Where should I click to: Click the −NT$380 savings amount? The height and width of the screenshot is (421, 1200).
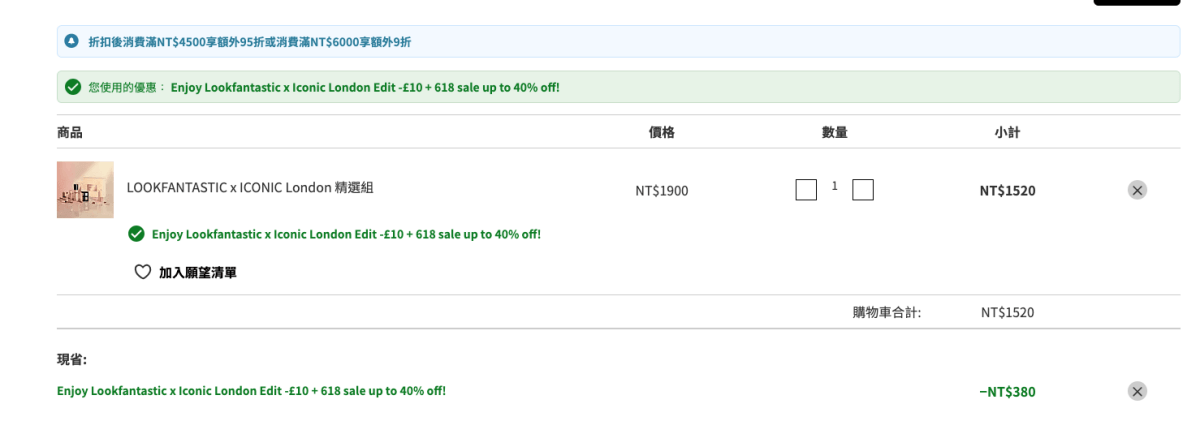[x=1007, y=392]
